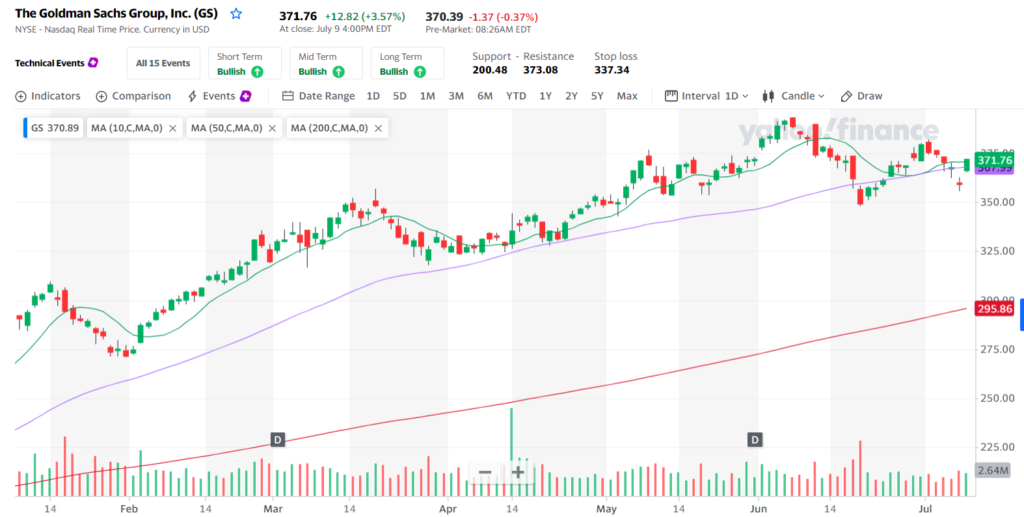Screen dimensions: 1024x517
Task: Open the Indicators menu
Action: point(48,96)
